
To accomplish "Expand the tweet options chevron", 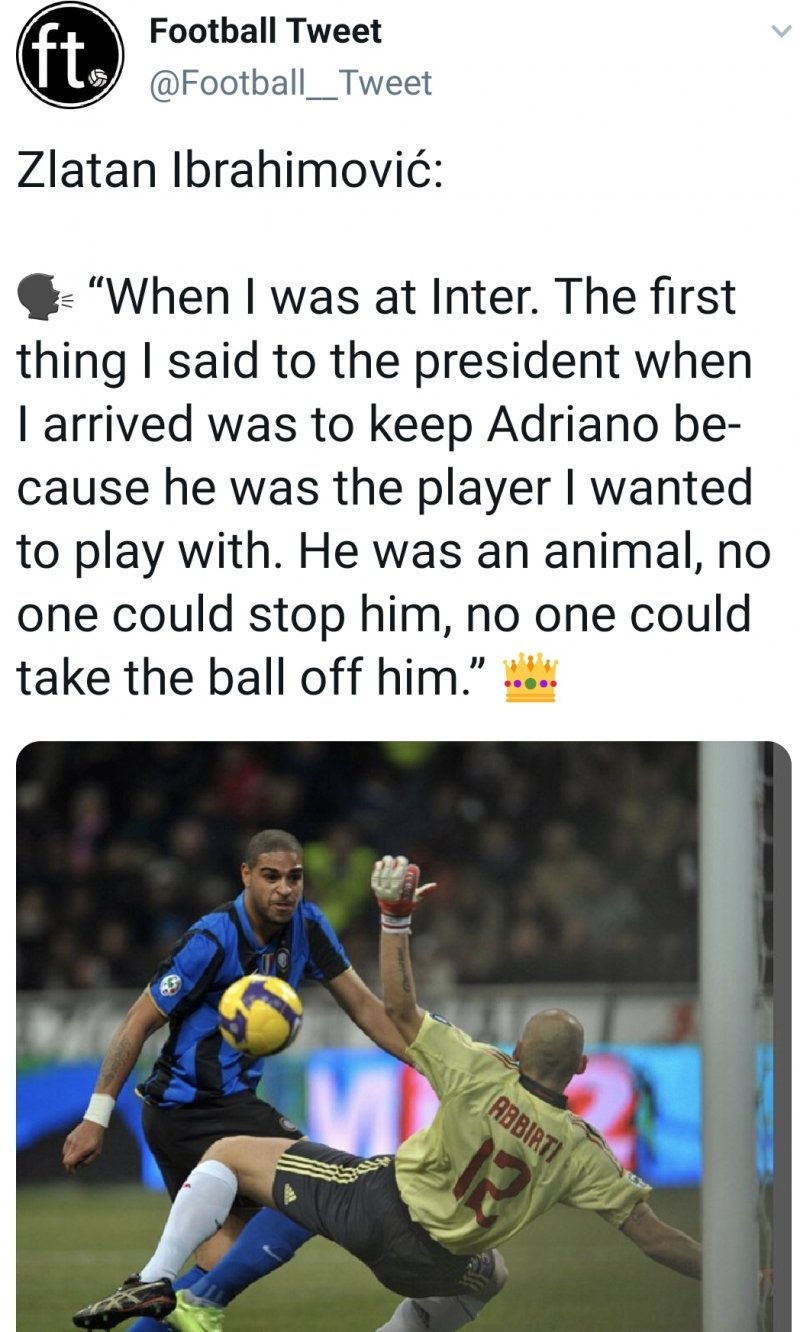I will 778,32.
